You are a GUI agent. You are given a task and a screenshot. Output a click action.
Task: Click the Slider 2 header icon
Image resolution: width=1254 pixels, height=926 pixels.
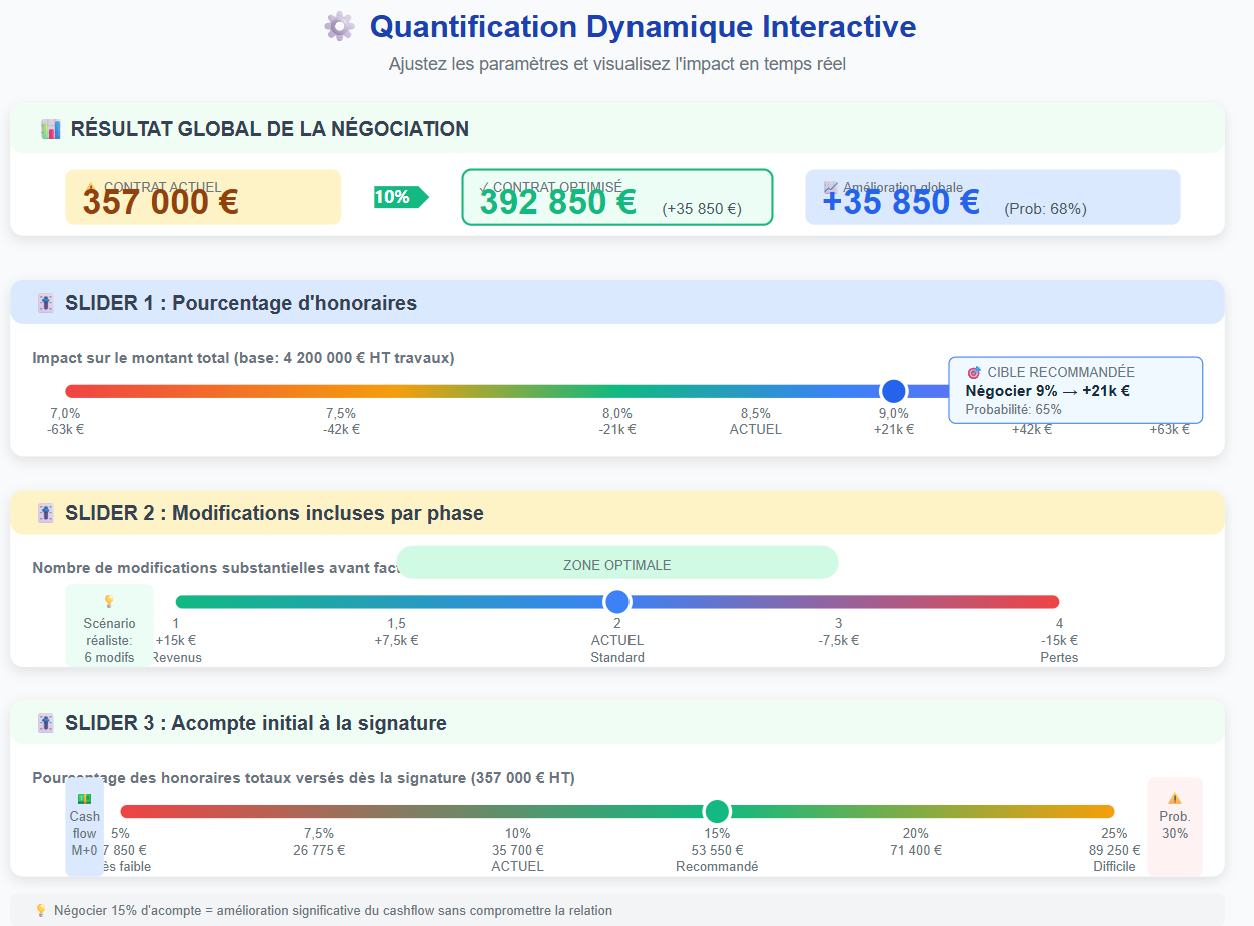[x=45, y=513]
